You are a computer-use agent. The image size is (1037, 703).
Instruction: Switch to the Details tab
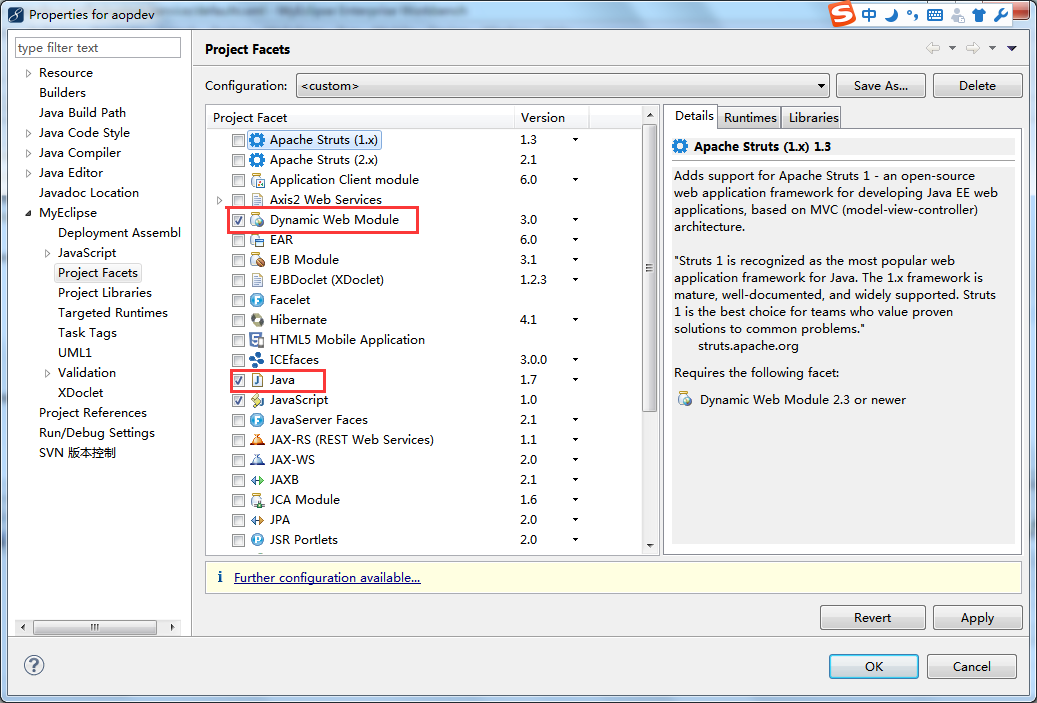point(694,116)
